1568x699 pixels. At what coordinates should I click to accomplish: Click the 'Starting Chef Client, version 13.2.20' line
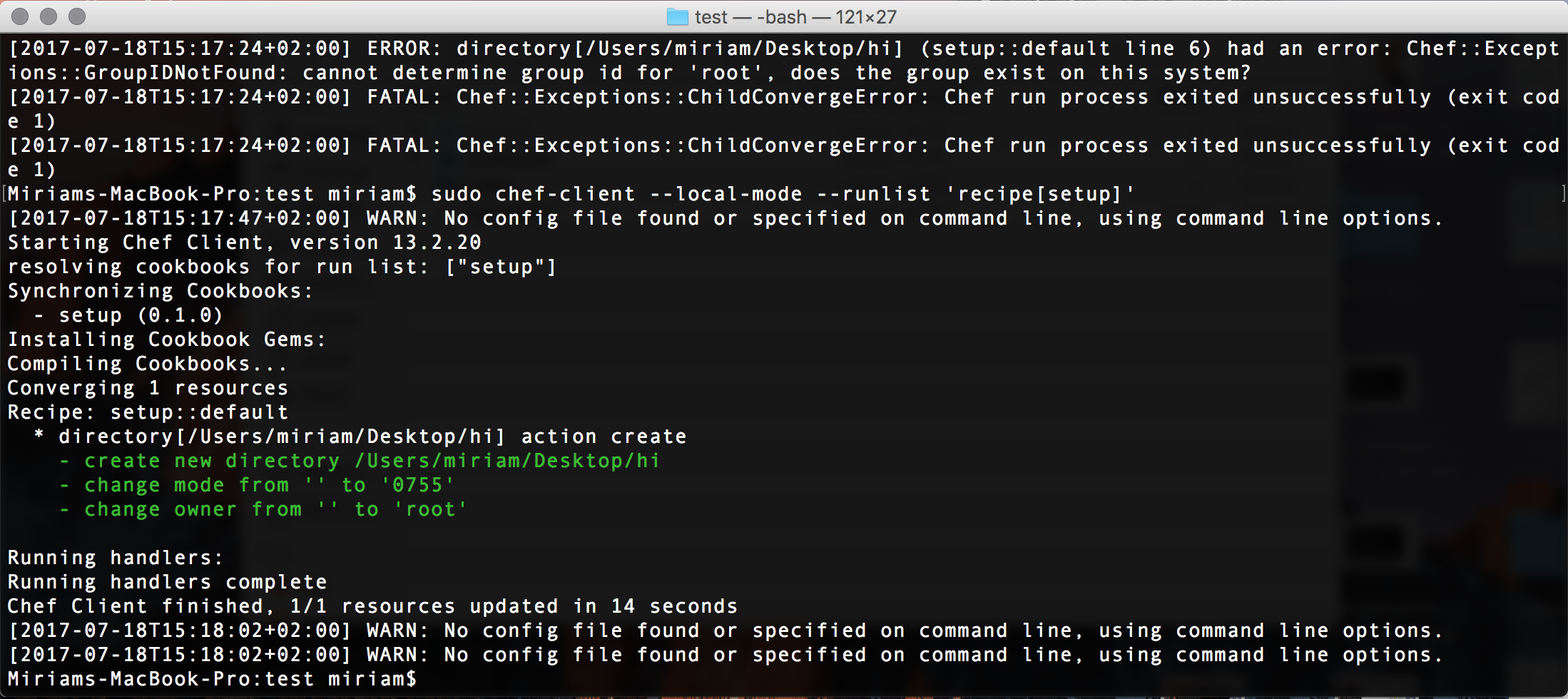245,243
